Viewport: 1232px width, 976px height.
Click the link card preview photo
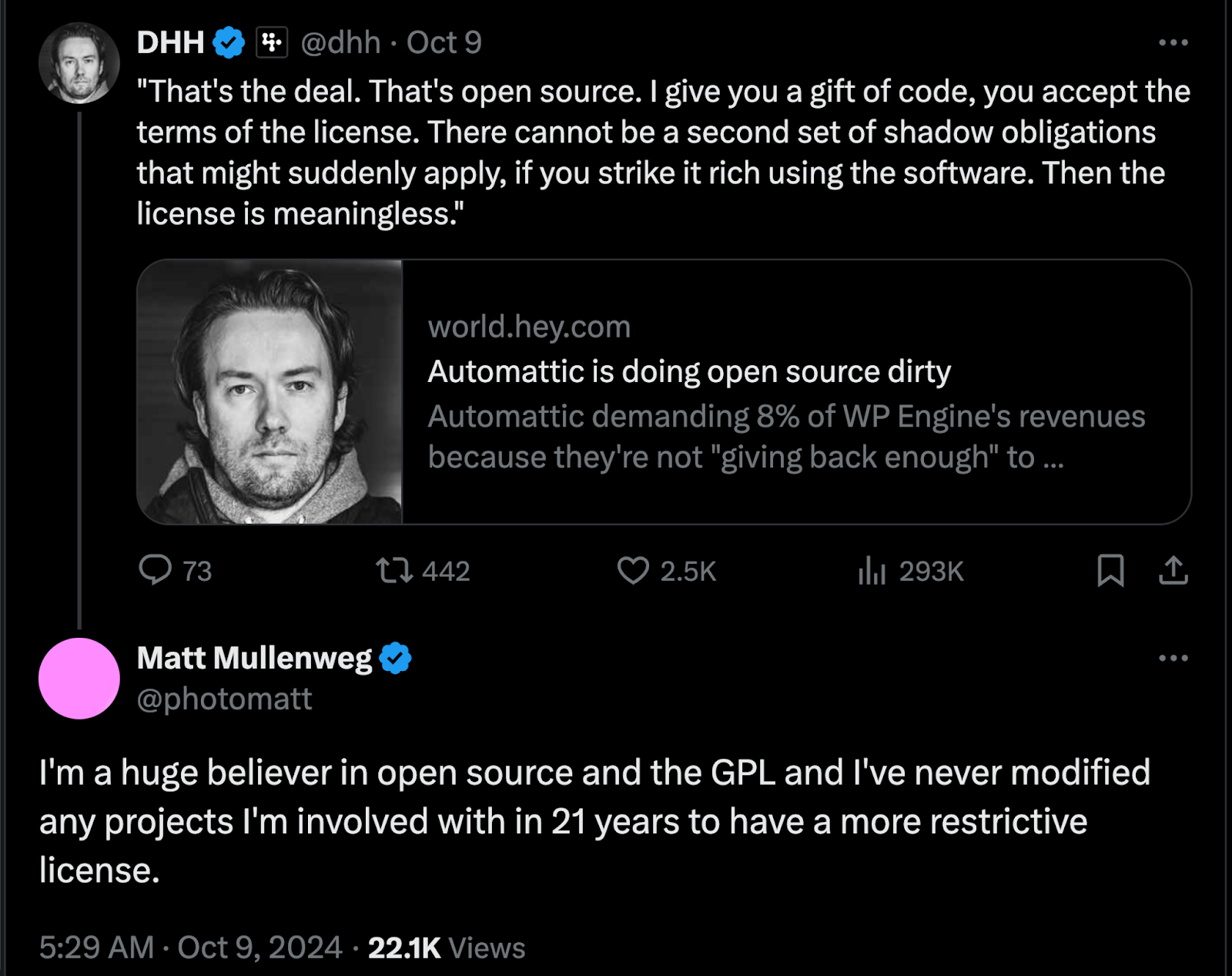pyautogui.click(x=270, y=392)
